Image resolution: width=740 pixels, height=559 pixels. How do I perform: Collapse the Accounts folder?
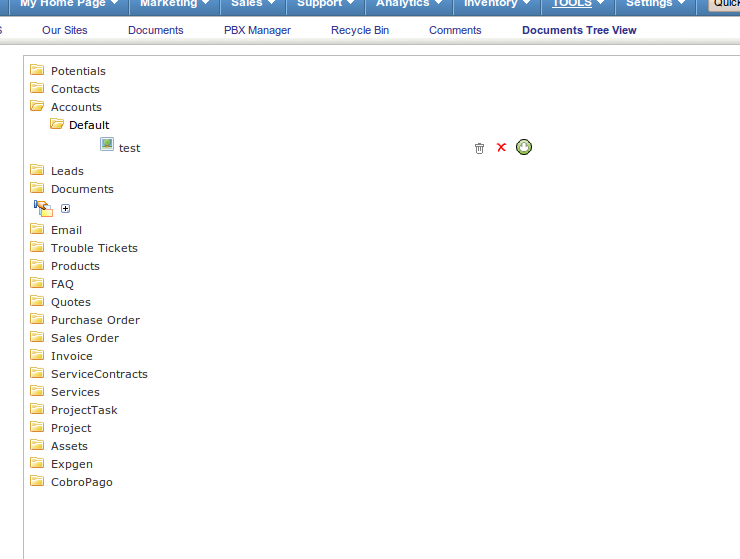pos(37,107)
